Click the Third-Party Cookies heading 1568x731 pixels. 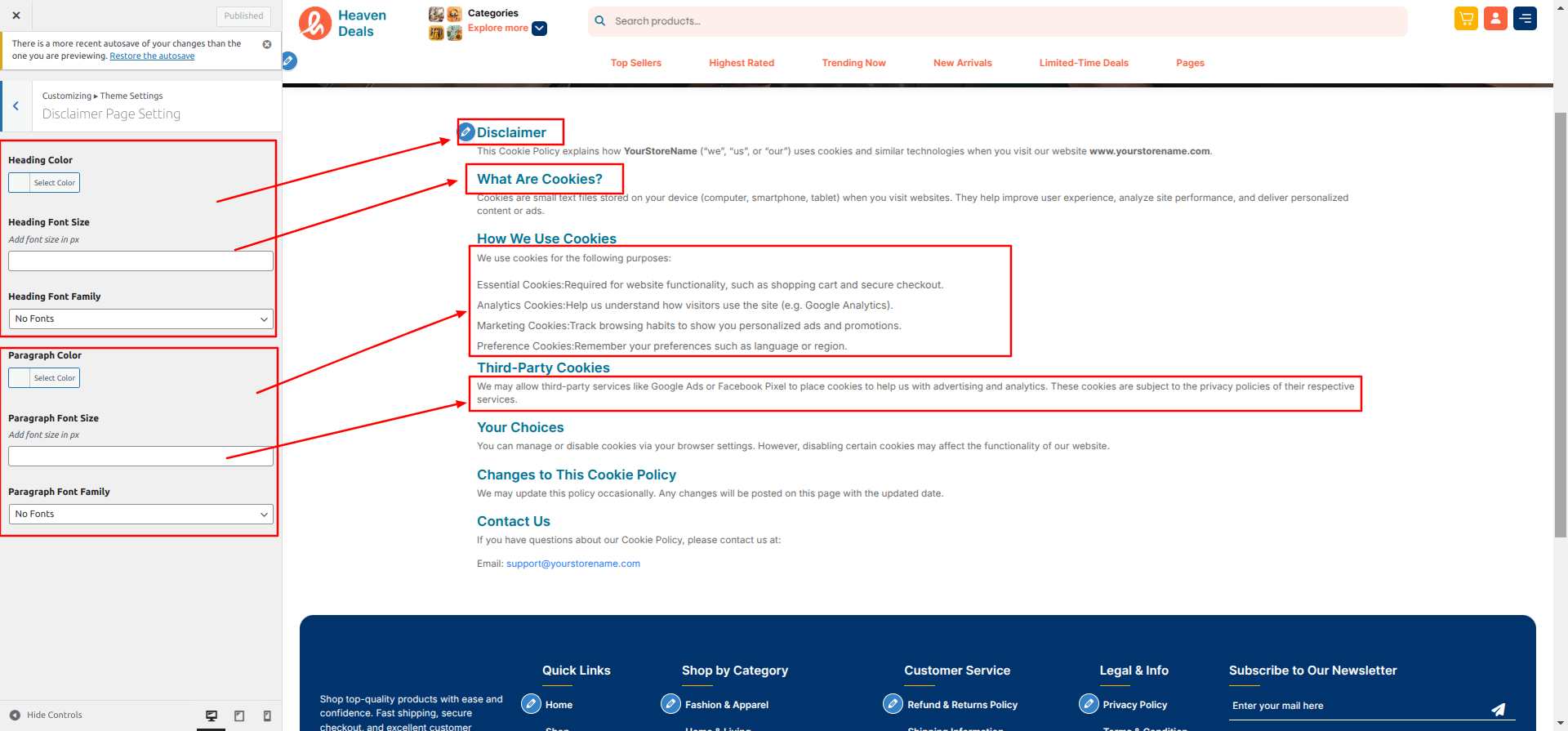(x=543, y=368)
